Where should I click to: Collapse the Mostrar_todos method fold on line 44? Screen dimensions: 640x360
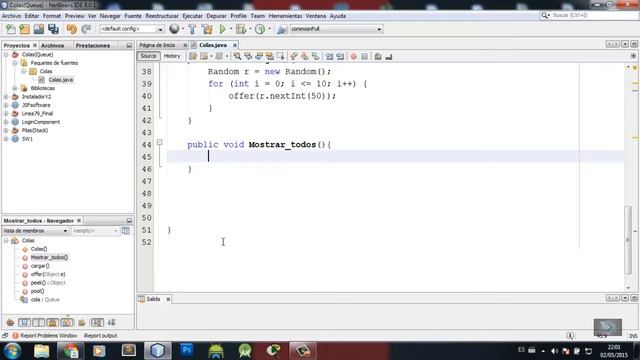click(160, 142)
